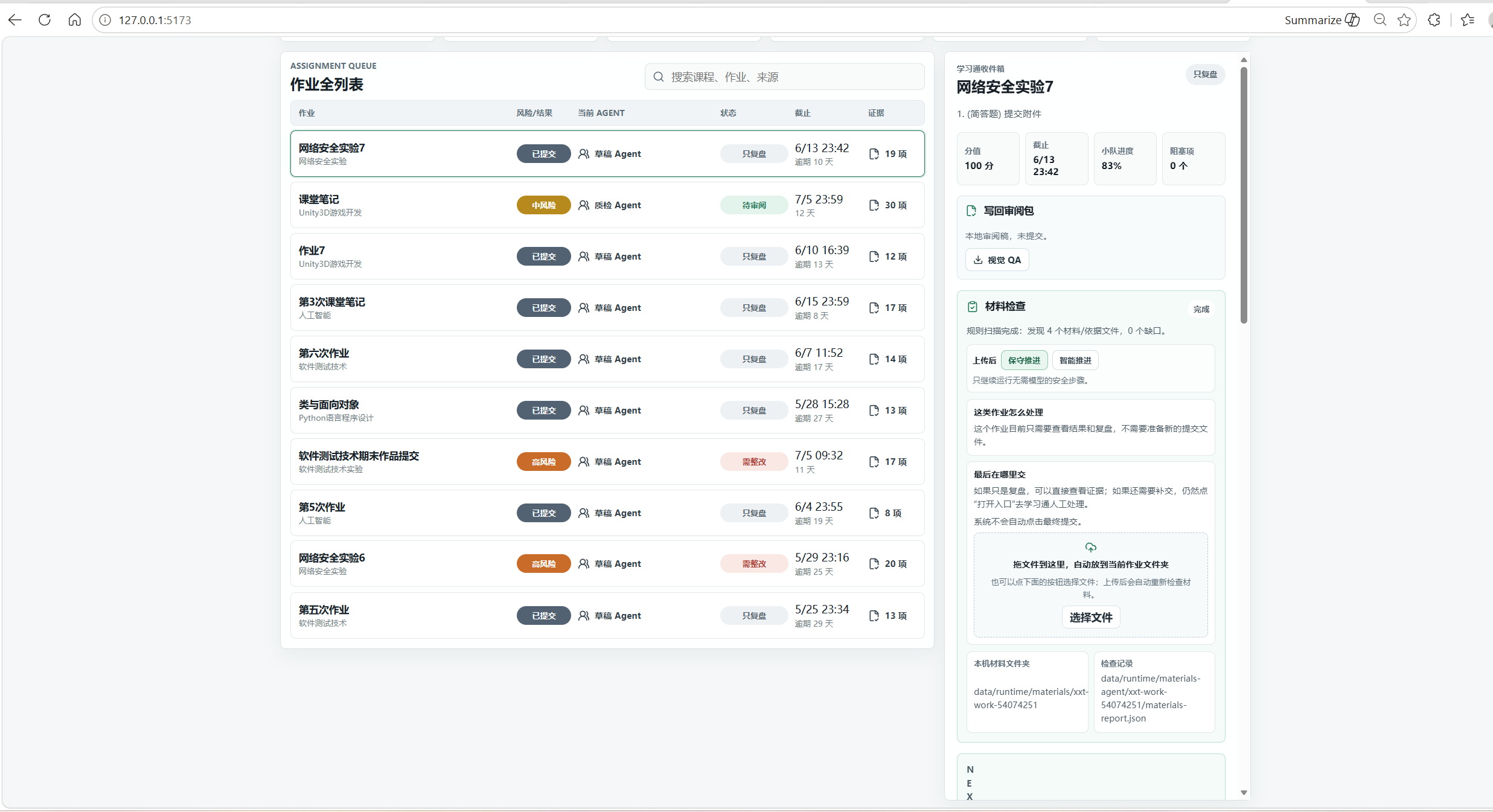Click the Summarize Copilot icon
Image resolution: width=1493 pixels, height=812 pixels.
(1352, 20)
